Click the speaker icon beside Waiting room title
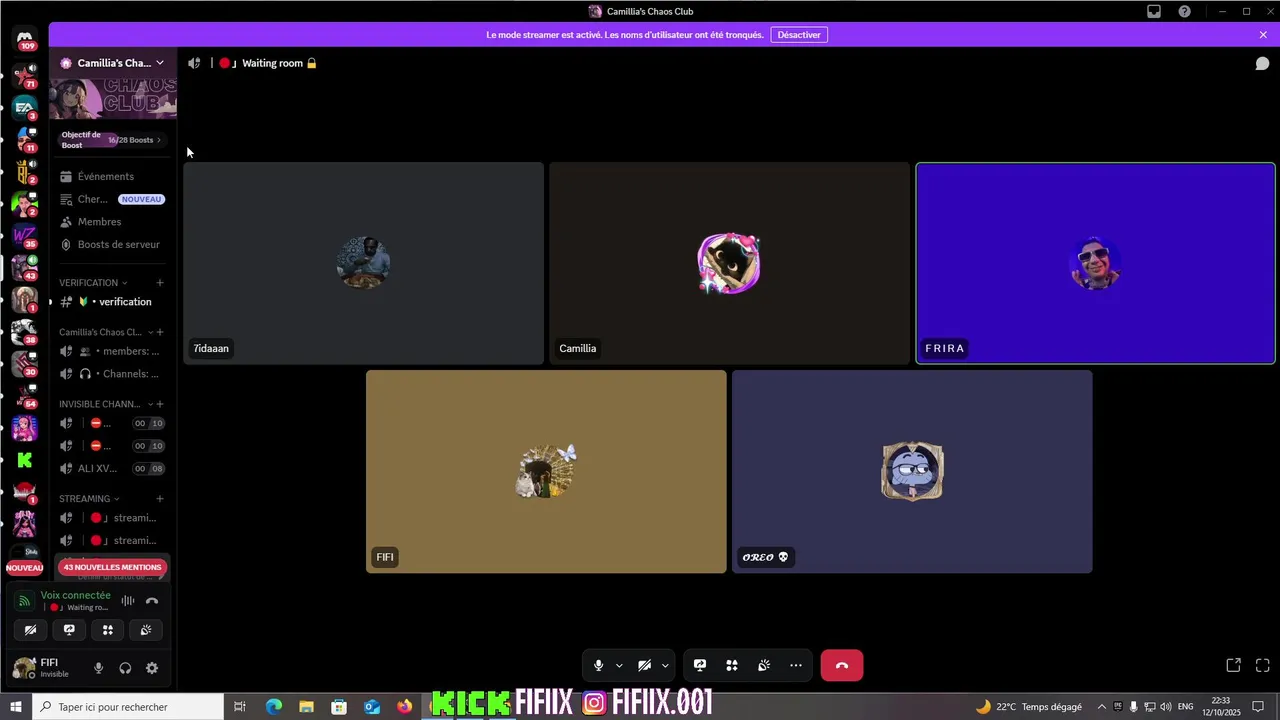Screen dimensions: 1280x720 194,63
